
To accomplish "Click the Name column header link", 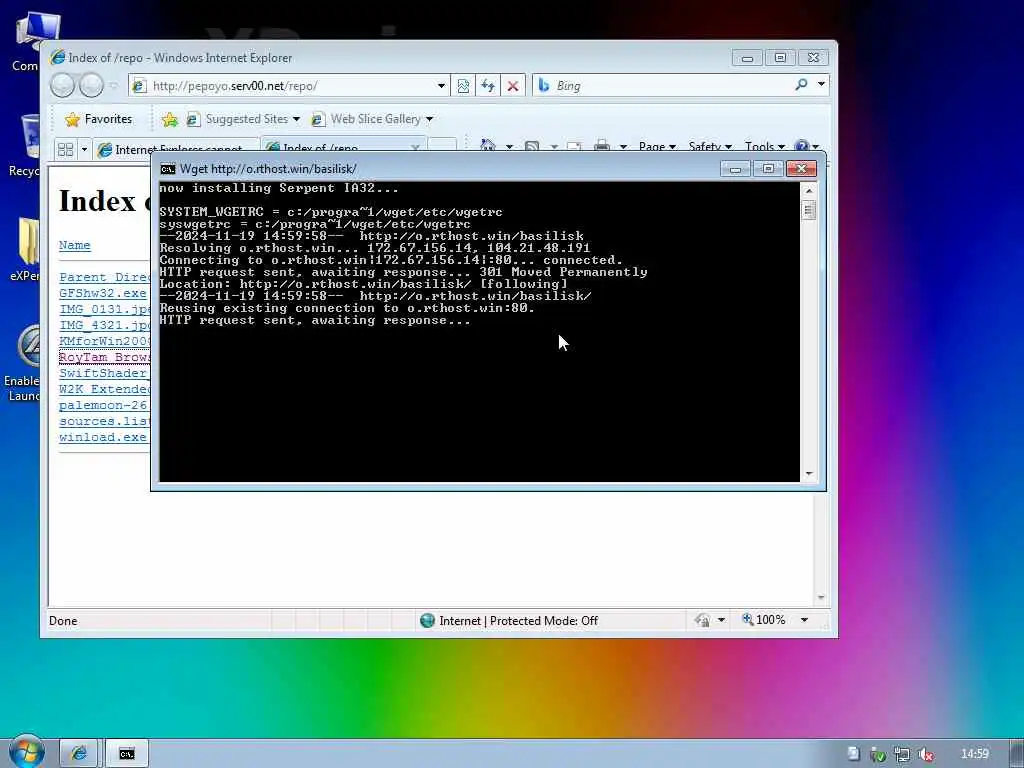I will pos(74,245).
